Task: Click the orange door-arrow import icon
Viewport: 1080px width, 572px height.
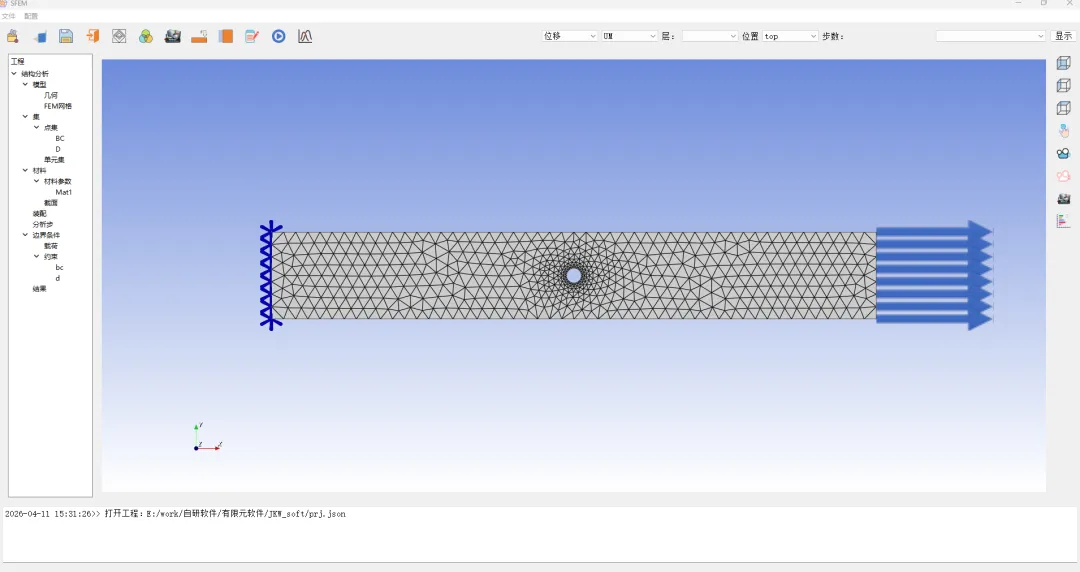Action: (x=92, y=37)
